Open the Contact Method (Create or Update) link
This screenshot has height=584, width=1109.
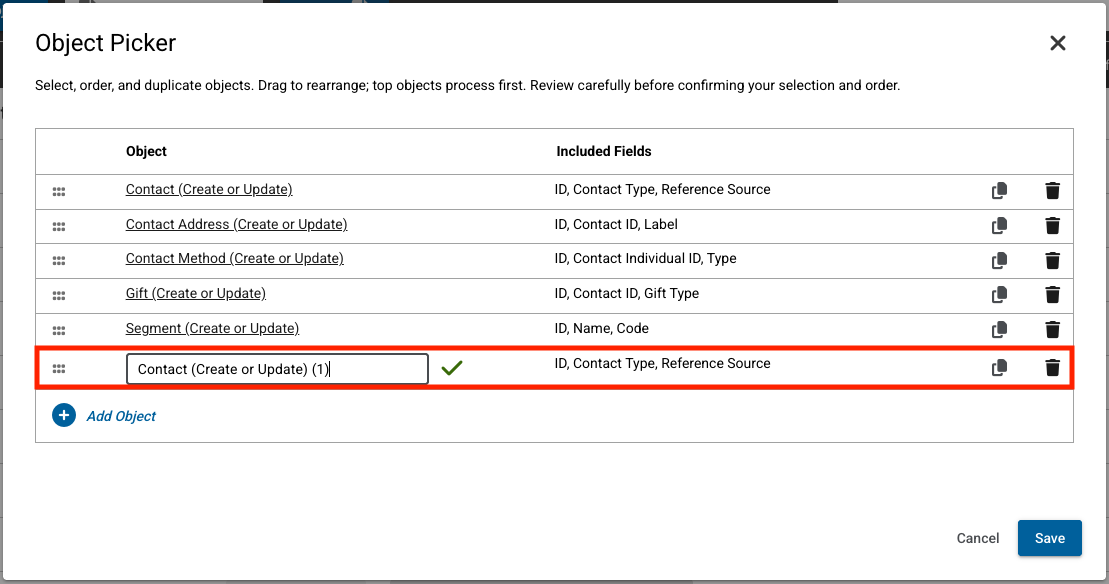tap(235, 258)
